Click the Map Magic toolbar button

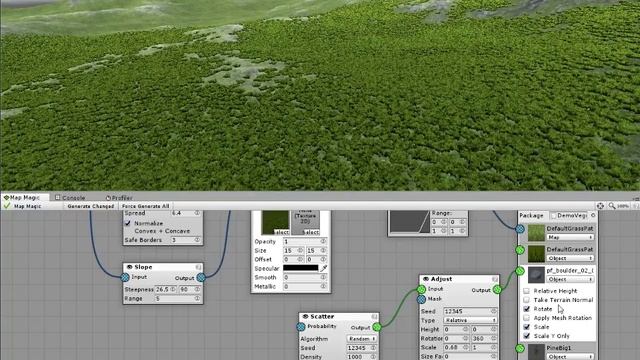coord(28,206)
